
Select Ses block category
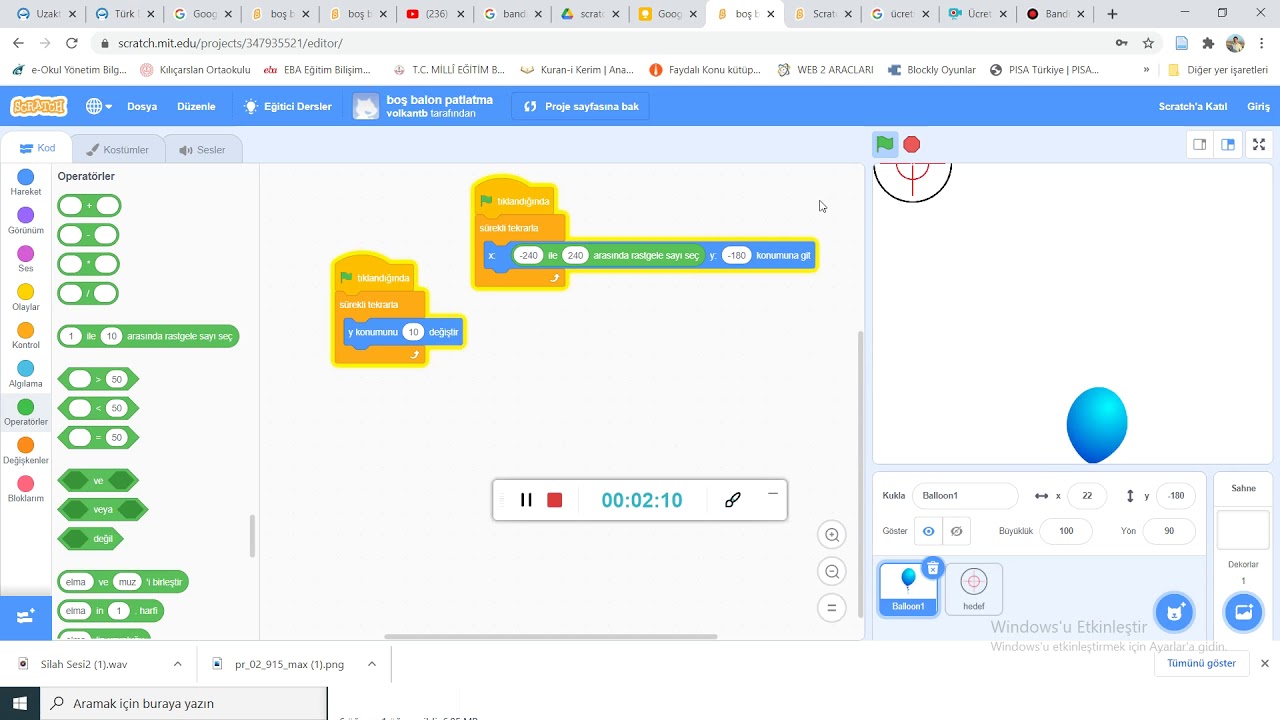(x=26, y=259)
